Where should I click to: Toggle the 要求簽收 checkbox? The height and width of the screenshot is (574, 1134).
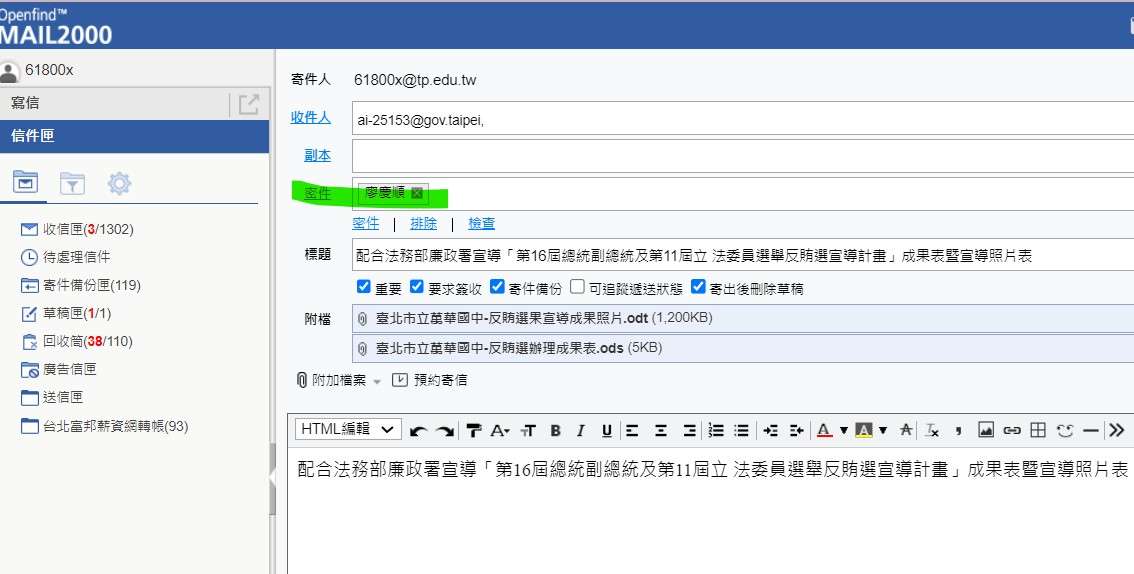click(x=417, y=288)
